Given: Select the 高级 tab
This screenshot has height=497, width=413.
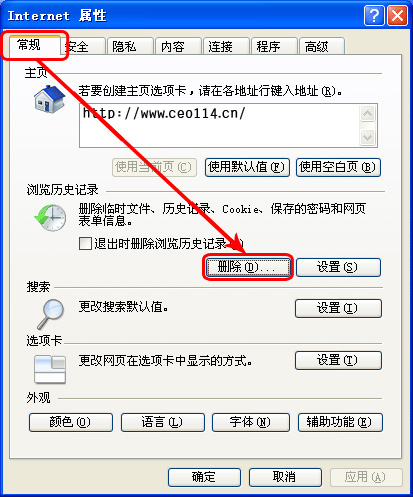Looking at the screenshot, I should click(322, 46).
